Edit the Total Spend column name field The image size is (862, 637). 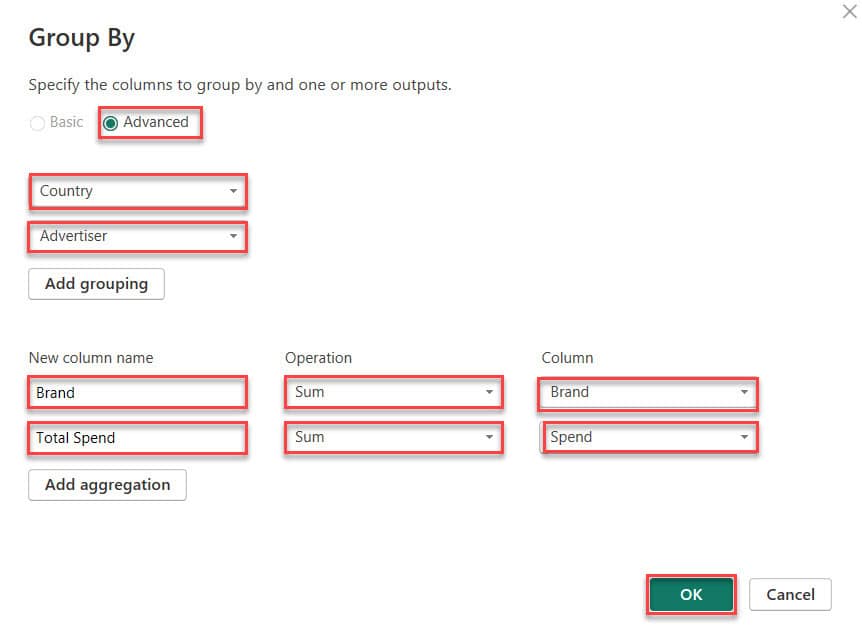pos(137,437)
